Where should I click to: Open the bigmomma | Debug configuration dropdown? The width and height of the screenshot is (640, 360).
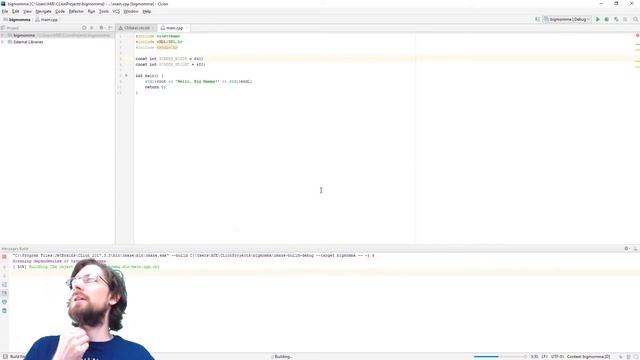click(x=567, y=19)
